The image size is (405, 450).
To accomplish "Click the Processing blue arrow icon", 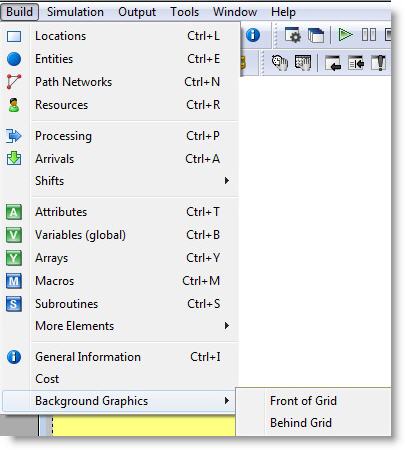I will [x=14, y=136].
